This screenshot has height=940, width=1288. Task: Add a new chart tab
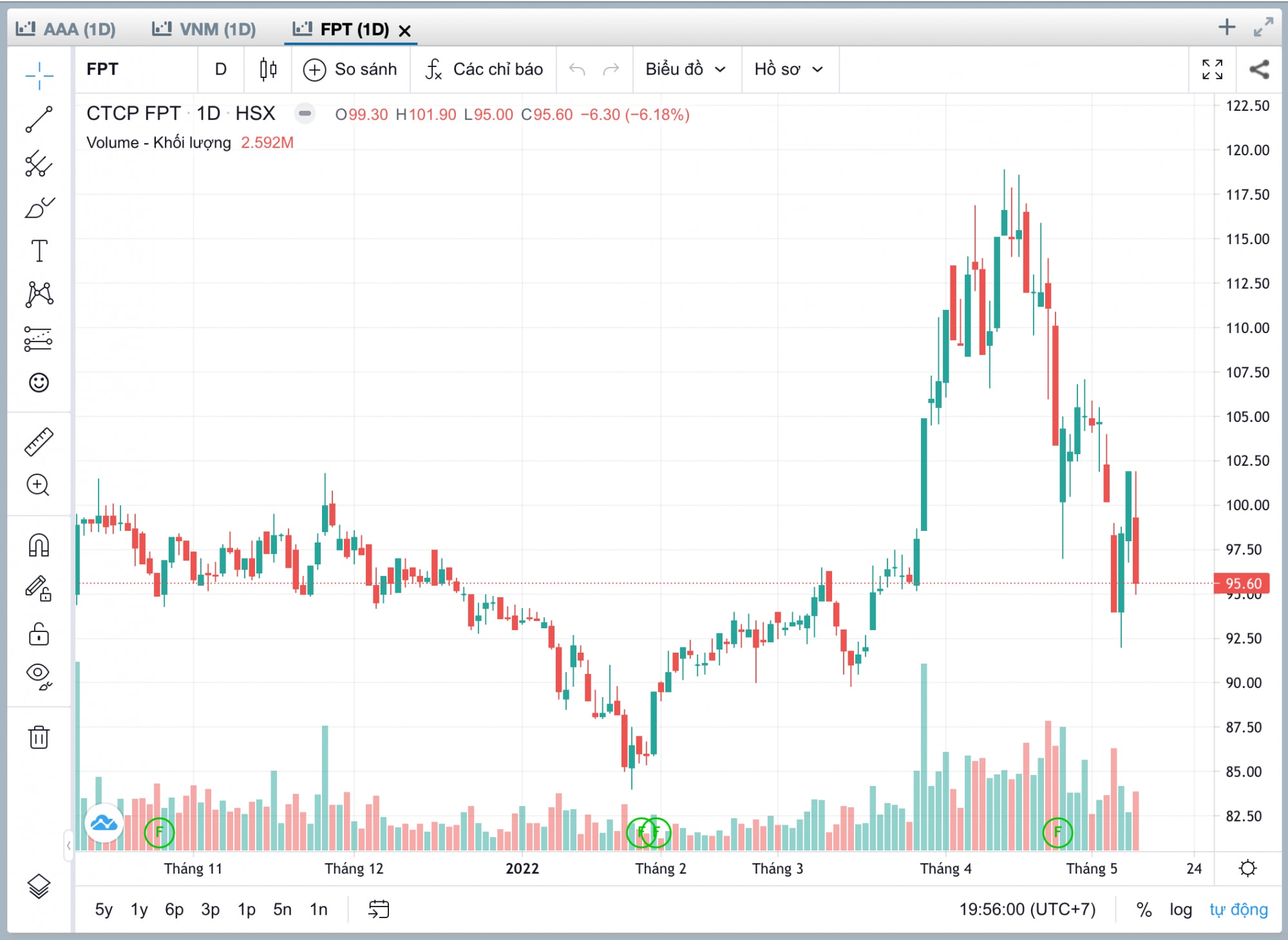[x=1227, y=27]
